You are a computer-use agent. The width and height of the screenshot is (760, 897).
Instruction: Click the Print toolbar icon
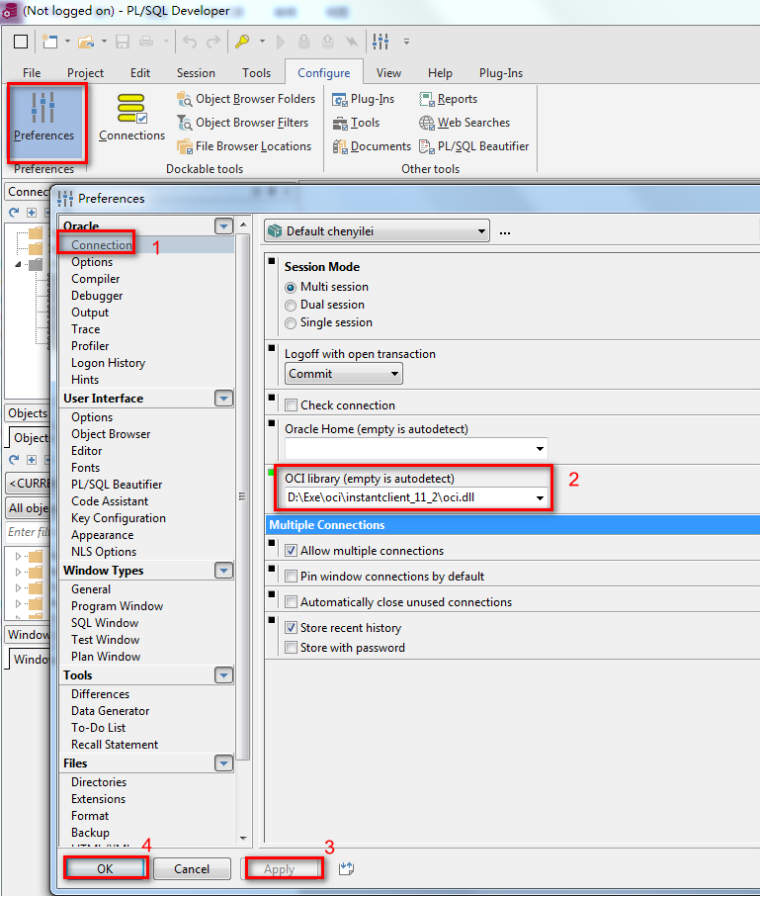click(x=146, y=42)
